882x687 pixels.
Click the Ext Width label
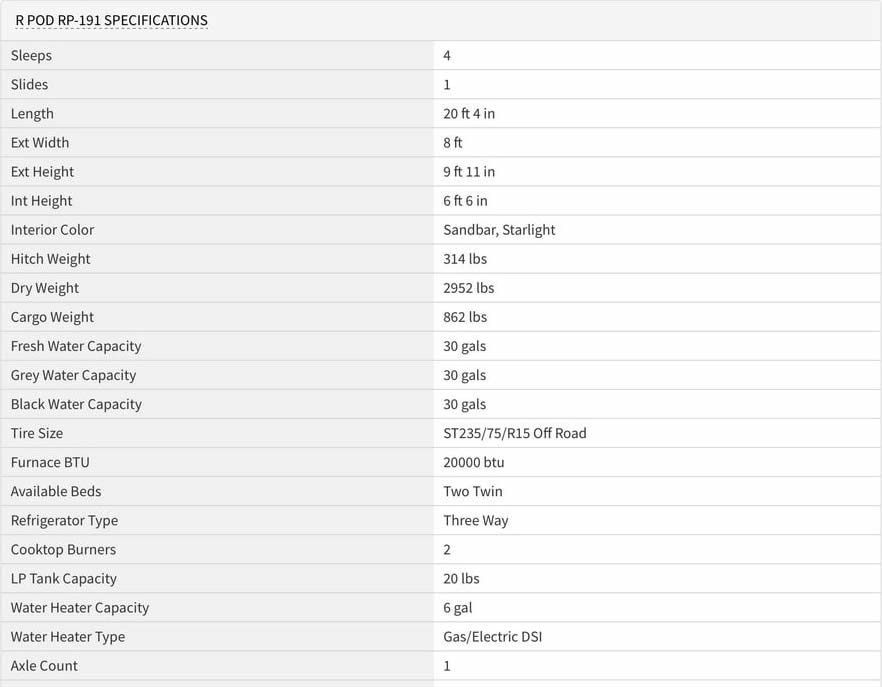40,142
